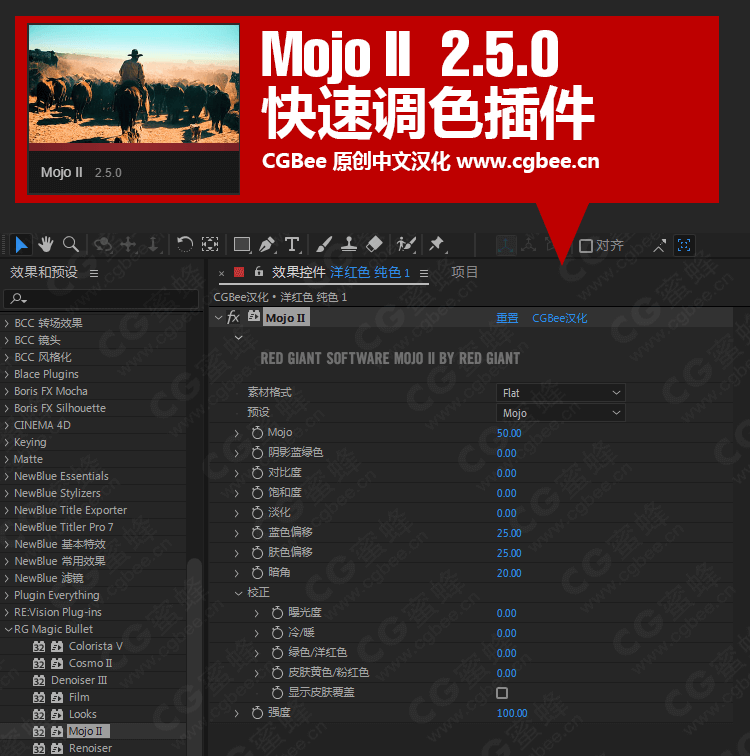750x756 pixels.
Task: Select the Clone Stamp tool
Action: (x=348, y=245)
